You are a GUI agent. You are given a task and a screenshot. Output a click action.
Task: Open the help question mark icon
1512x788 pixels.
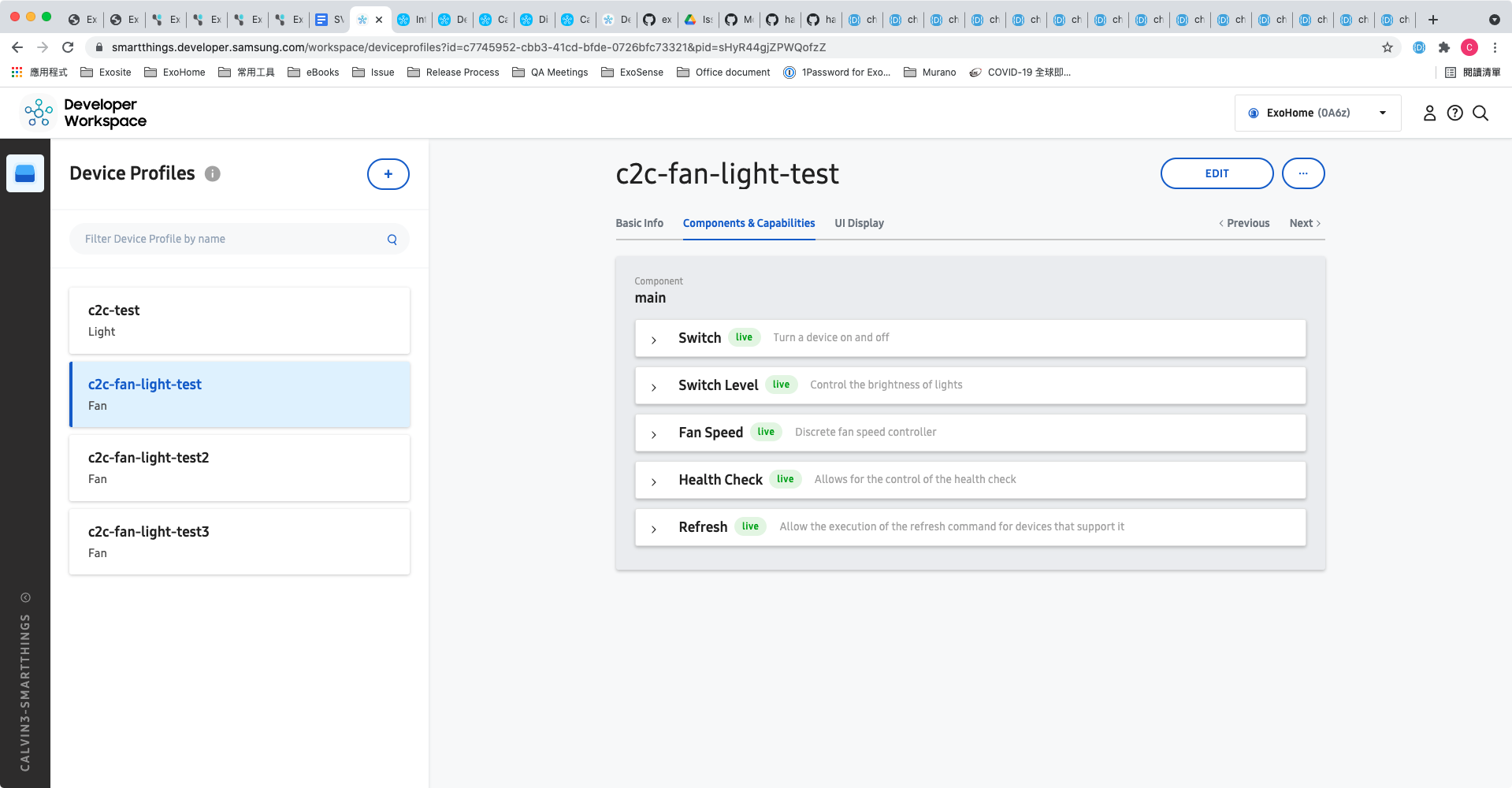pos(1454,113)
